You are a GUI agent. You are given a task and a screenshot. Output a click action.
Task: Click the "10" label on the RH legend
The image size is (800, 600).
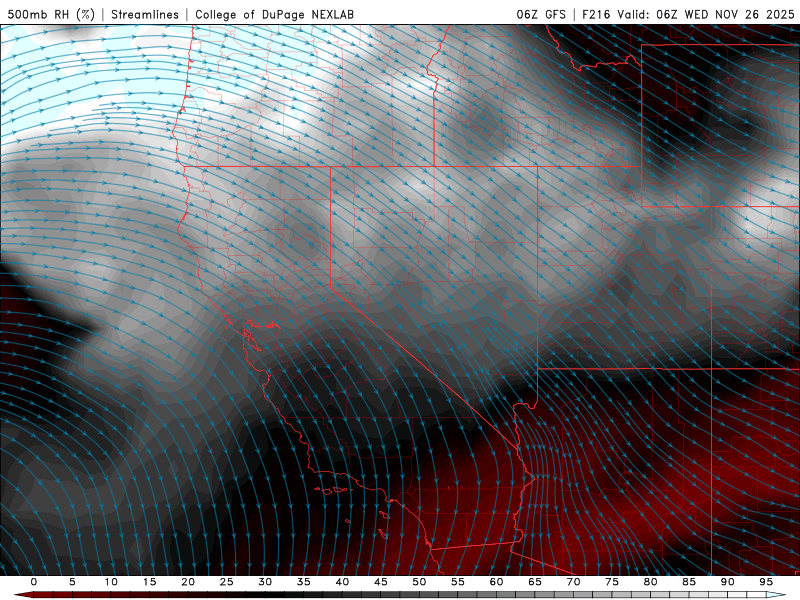111,582
